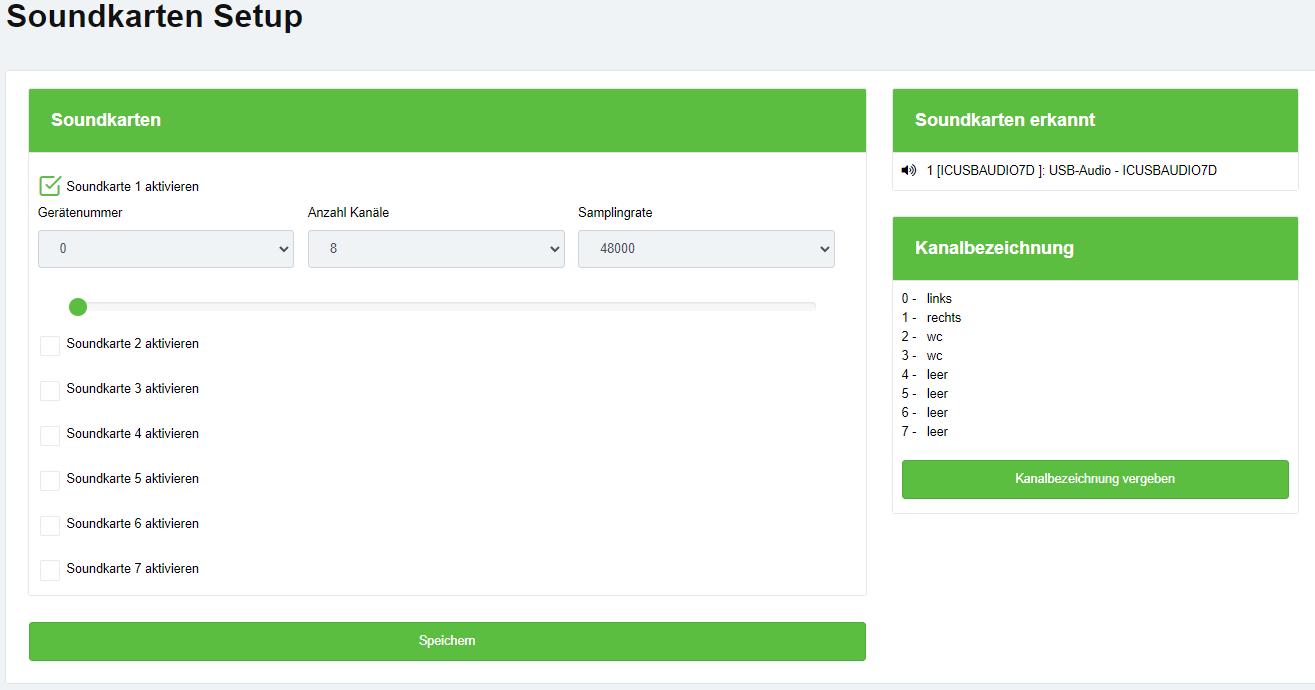Enable Soundkarte 3 aktivieren checkbox
The height and width of the screenshot is (690, 1315).
coord(50,390)
